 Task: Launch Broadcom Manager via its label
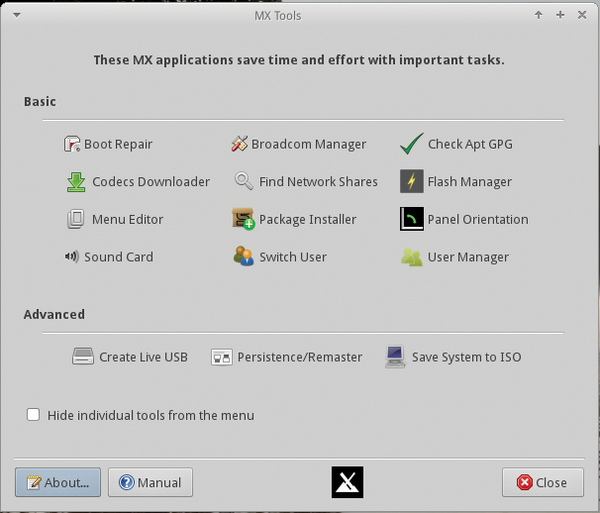[x=309, y=144]
